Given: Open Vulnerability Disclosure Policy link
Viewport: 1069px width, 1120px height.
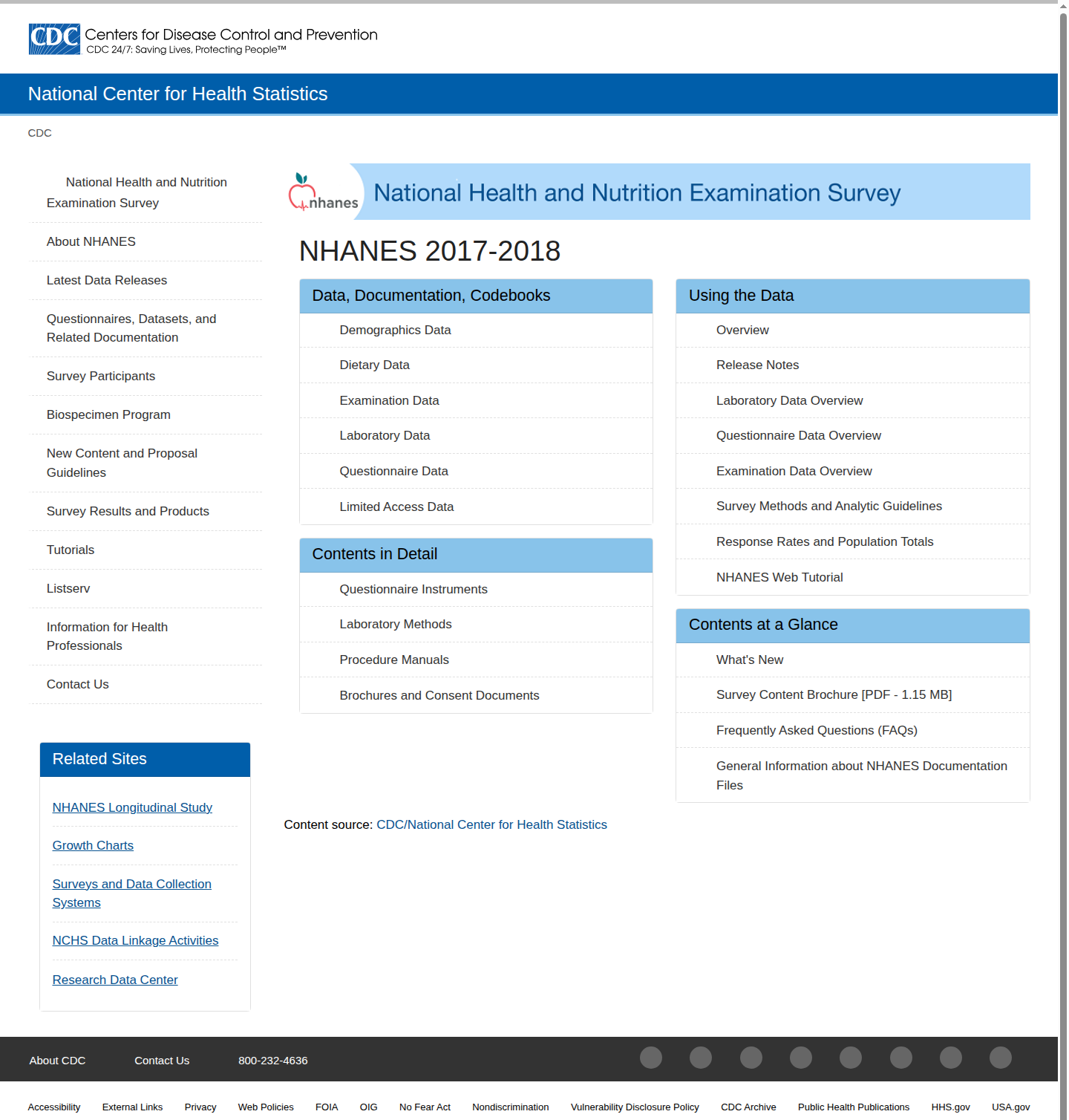Looking at the screenshot, I should click(x=635, y=1107).
